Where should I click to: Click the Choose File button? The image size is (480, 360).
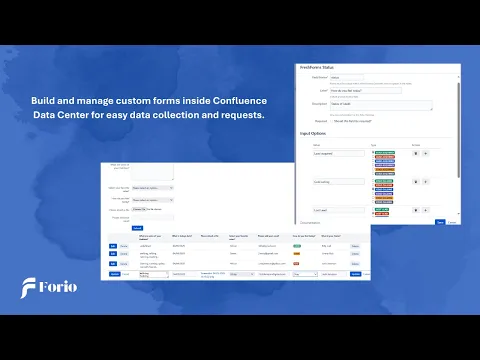point(139,209)
